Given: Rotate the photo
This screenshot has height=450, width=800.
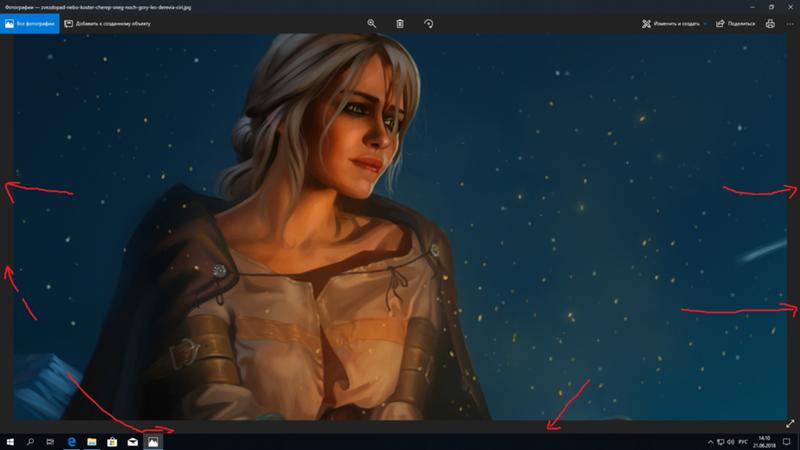Looking at the screenshot, I should (x=429, y=23).
